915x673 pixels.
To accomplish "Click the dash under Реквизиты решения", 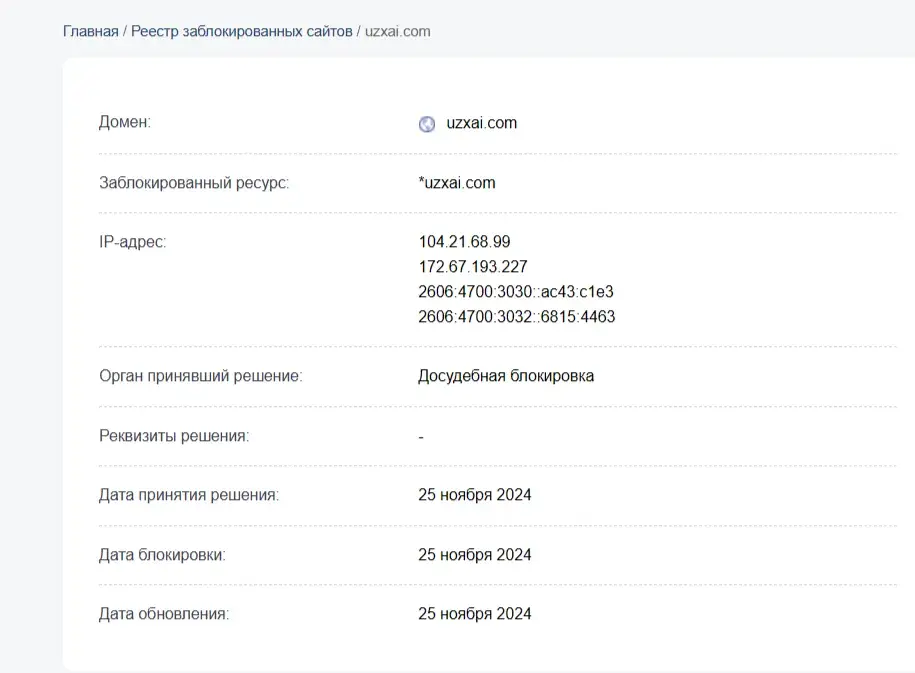I will 421,437.
